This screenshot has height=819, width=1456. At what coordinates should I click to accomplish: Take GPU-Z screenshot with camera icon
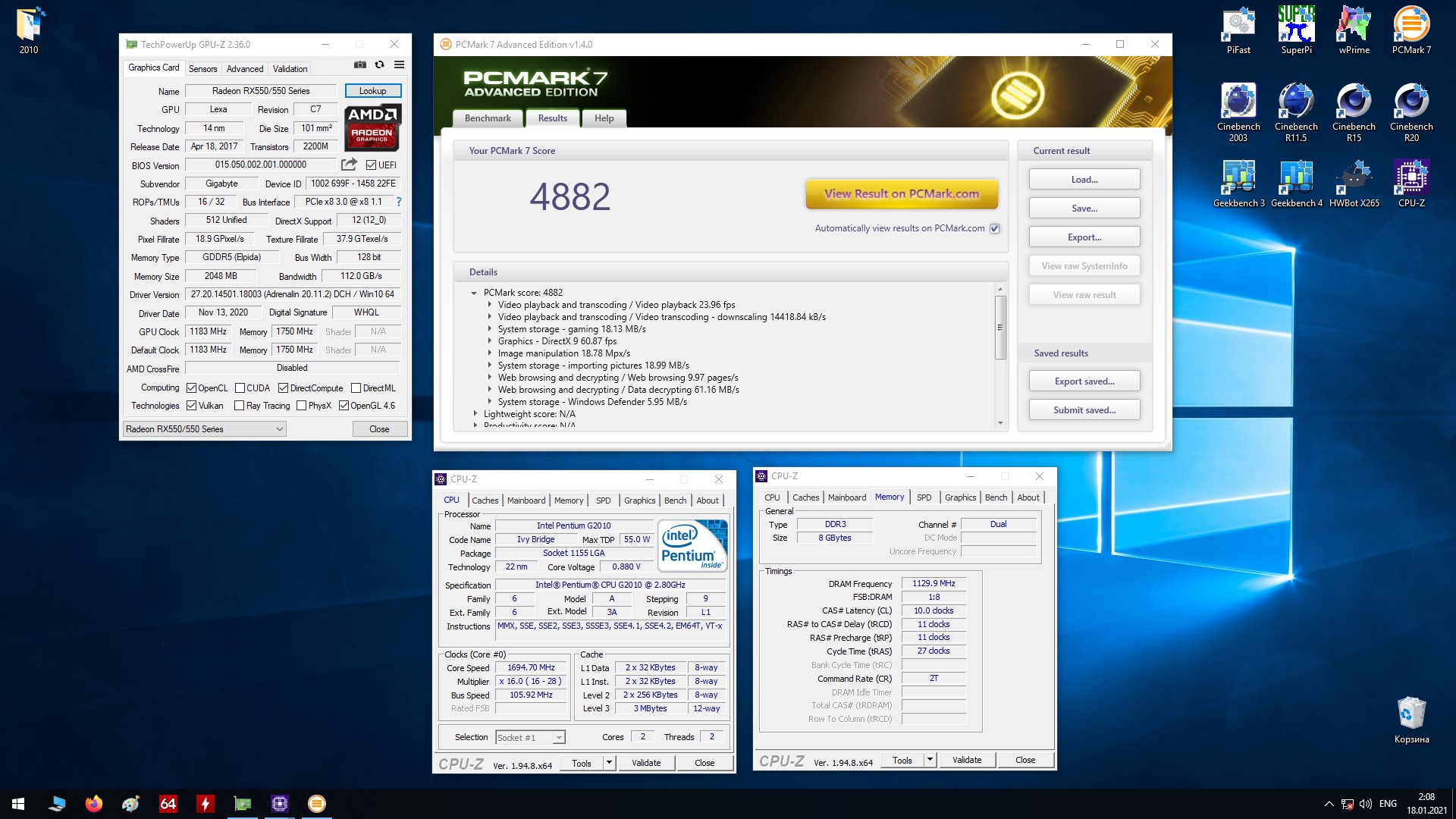[360, 65]
